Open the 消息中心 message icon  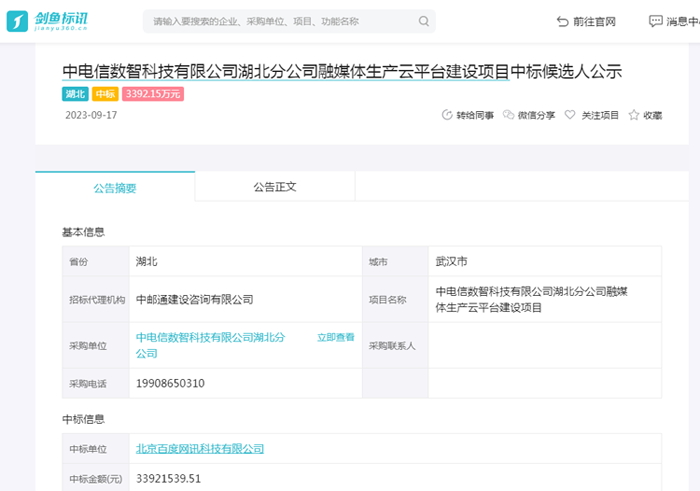click(x=656, y=21)
